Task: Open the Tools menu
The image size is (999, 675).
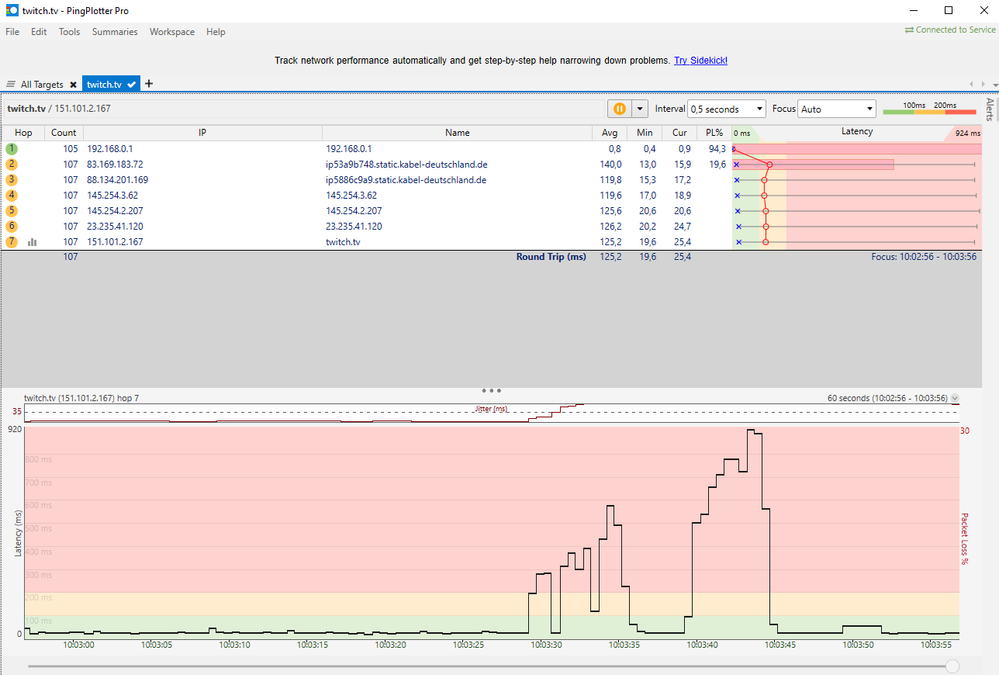Action: [69, 32]
